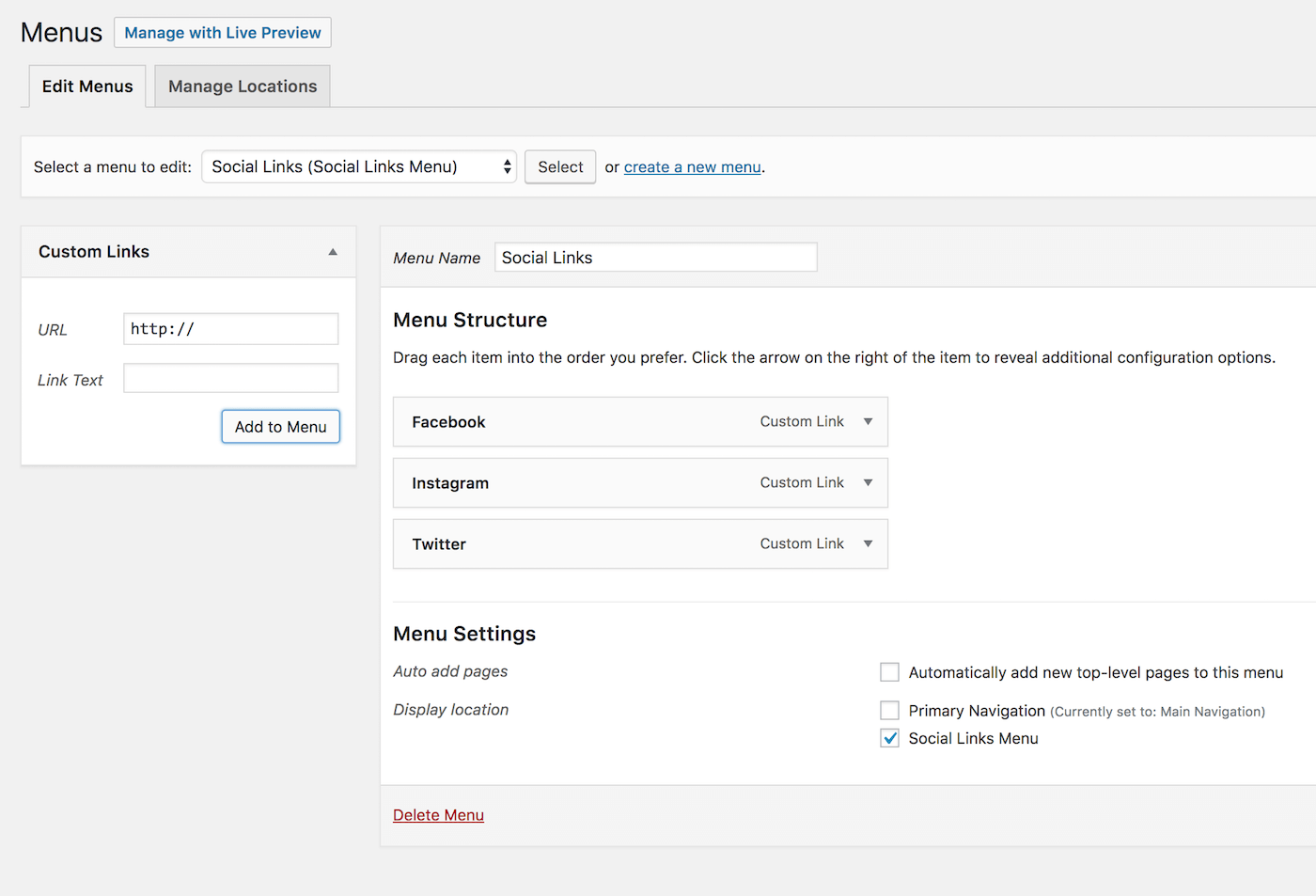This screenshot has height=896, width=1316.
Task: Check the Primary Navigation location box
Action: [889, 711]
